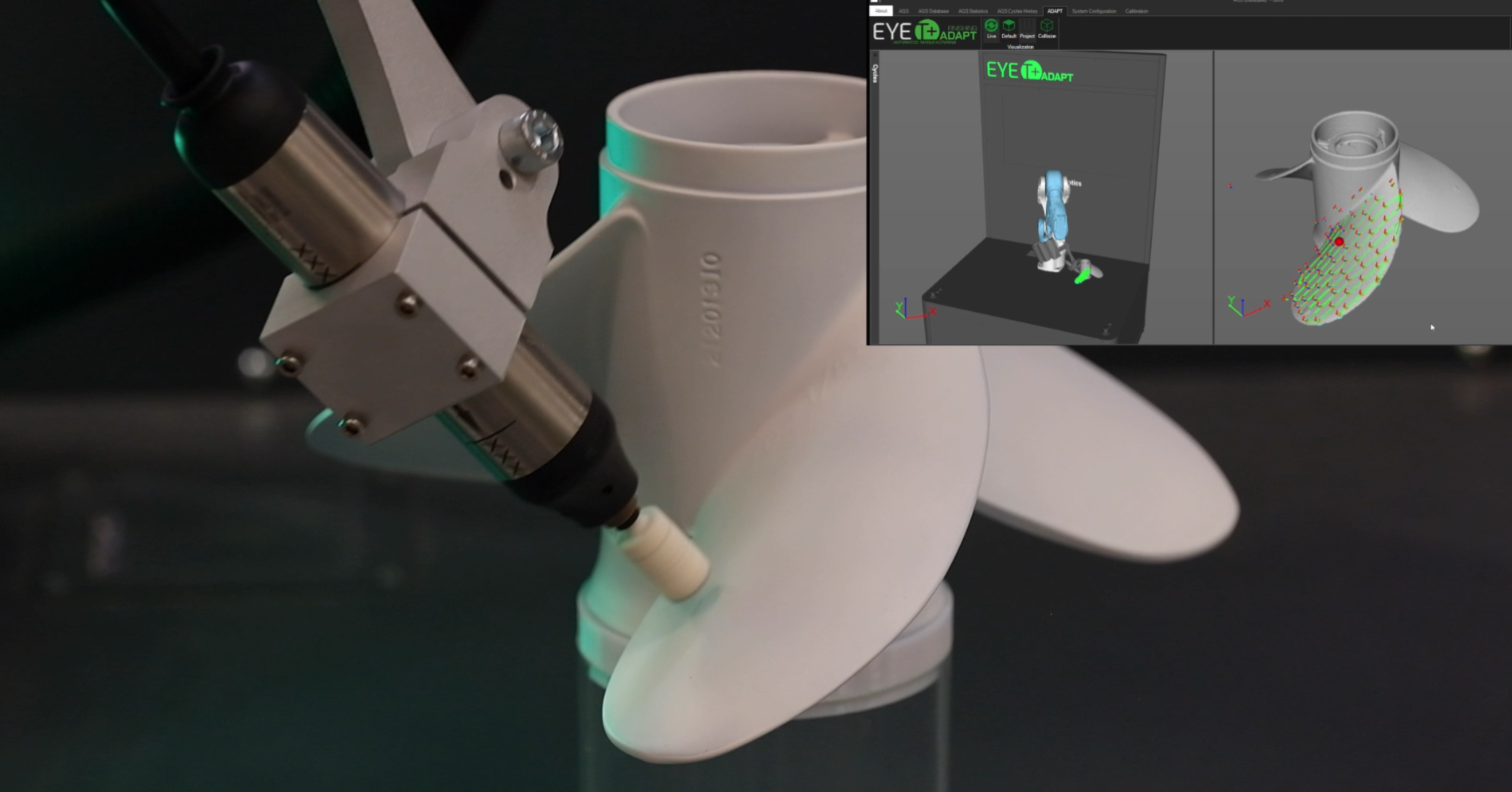1512x792 pixels.
Task: Select the Default view cube icon
Action: [x=1008, y=28]
